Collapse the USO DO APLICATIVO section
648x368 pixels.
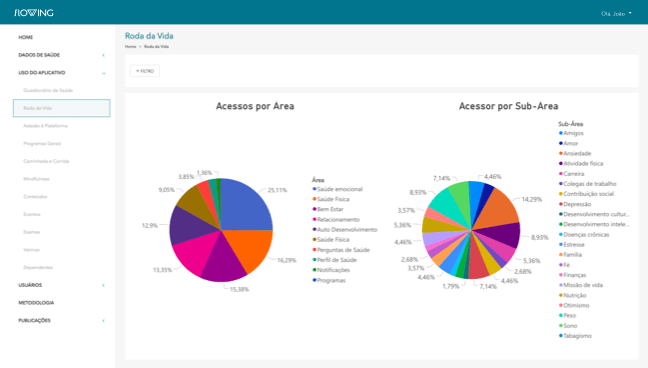tap(61, 73)
